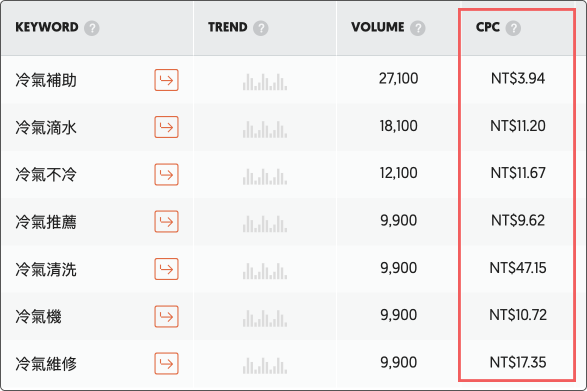This screenshot has width=587, height=391.
Task: Click the NT$47.15 CPC value
Action: coord(518,268)
